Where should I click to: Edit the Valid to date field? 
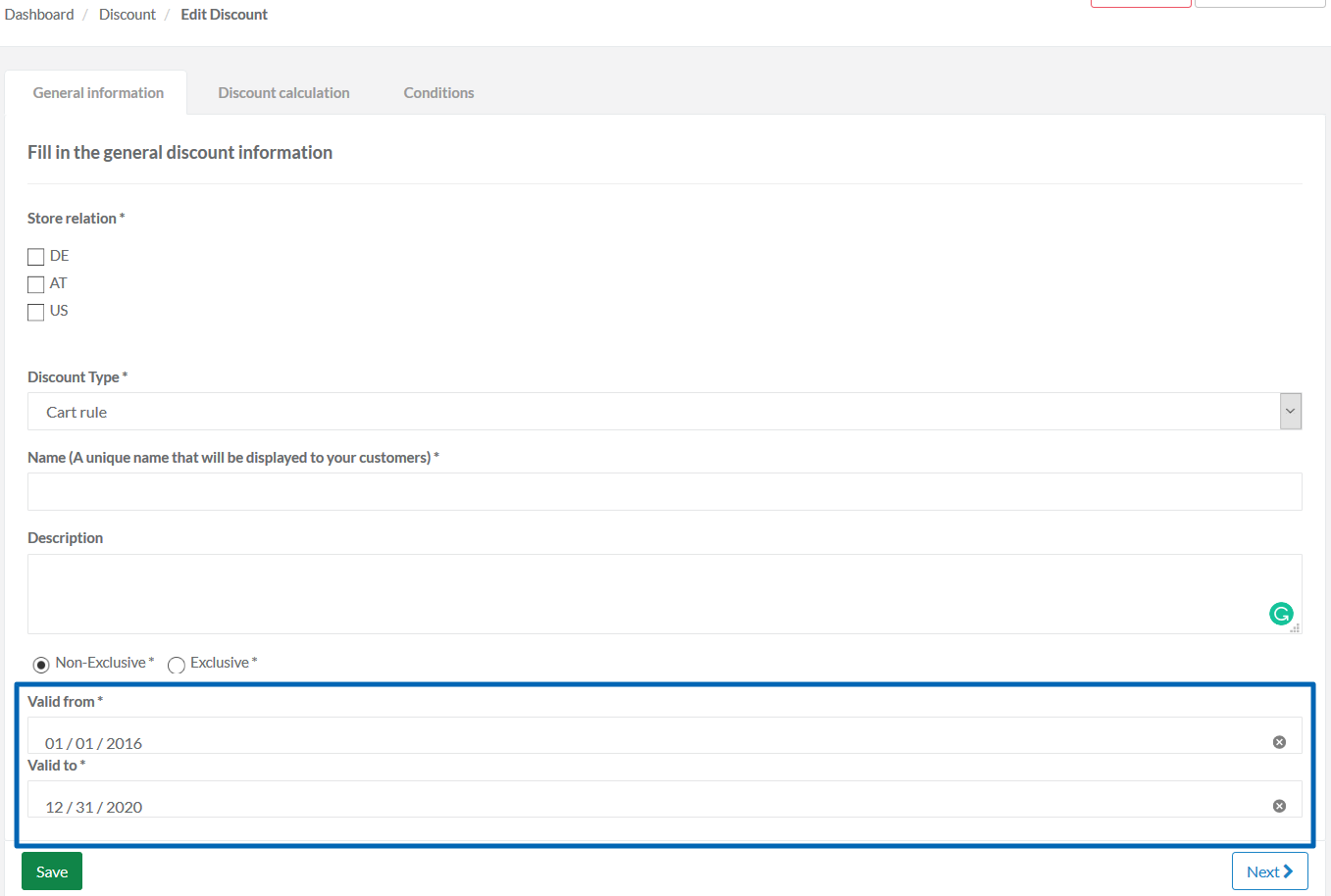pos(664,799)
